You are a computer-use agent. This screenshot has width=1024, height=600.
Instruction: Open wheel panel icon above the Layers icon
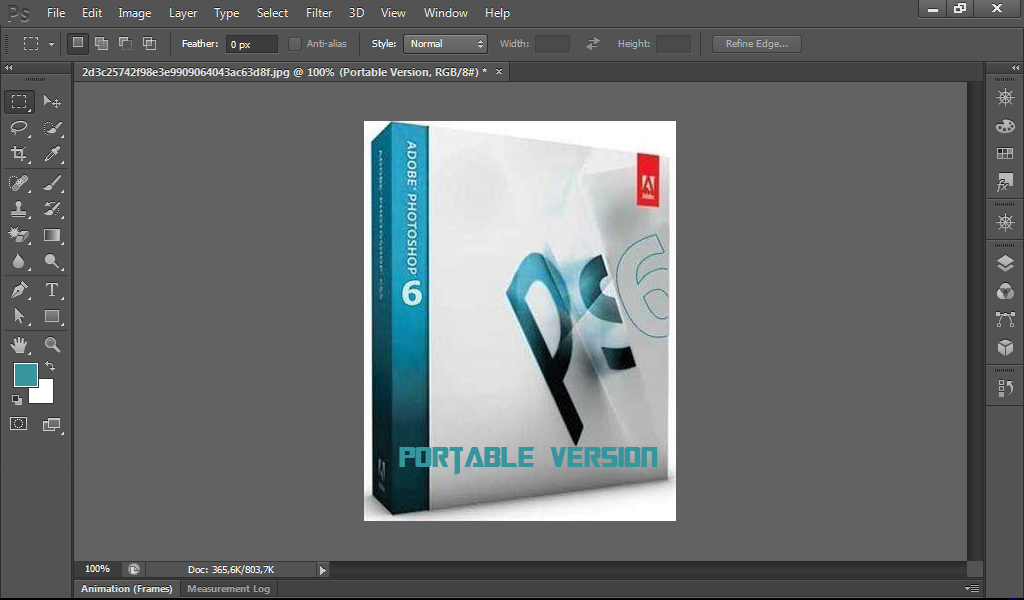(x=1005, y=222)
